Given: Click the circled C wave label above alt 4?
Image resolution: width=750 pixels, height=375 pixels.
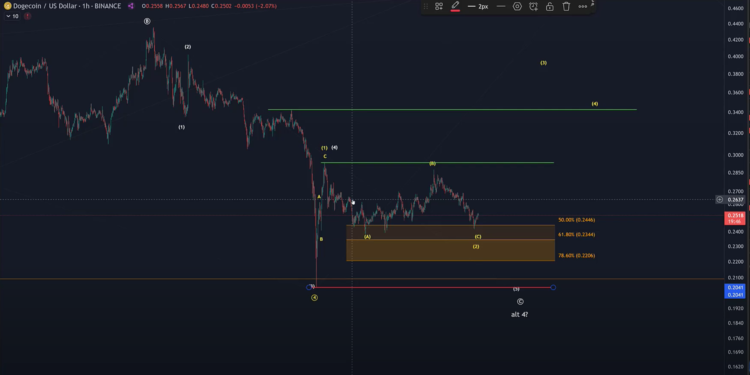Looking at the screenshot, I should (520, 302).
